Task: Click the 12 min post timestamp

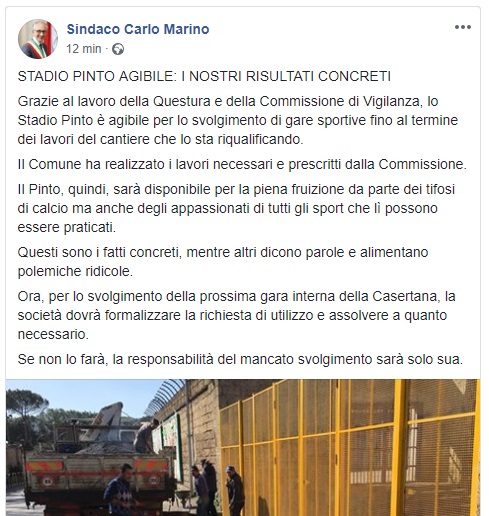Action: point(84,49)
